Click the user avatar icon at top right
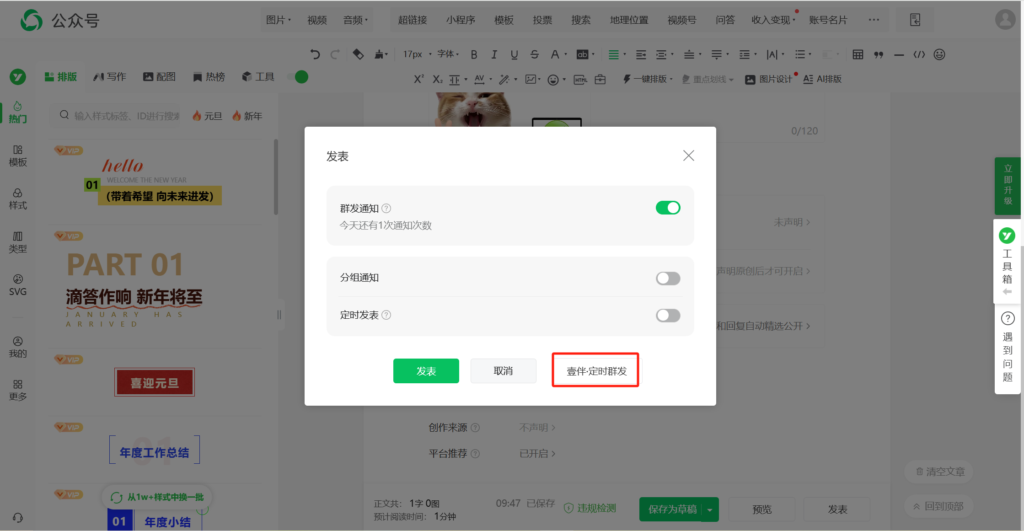This screenshot has width=1024, height=531. pyautogui.click(x=1004, y=20)
